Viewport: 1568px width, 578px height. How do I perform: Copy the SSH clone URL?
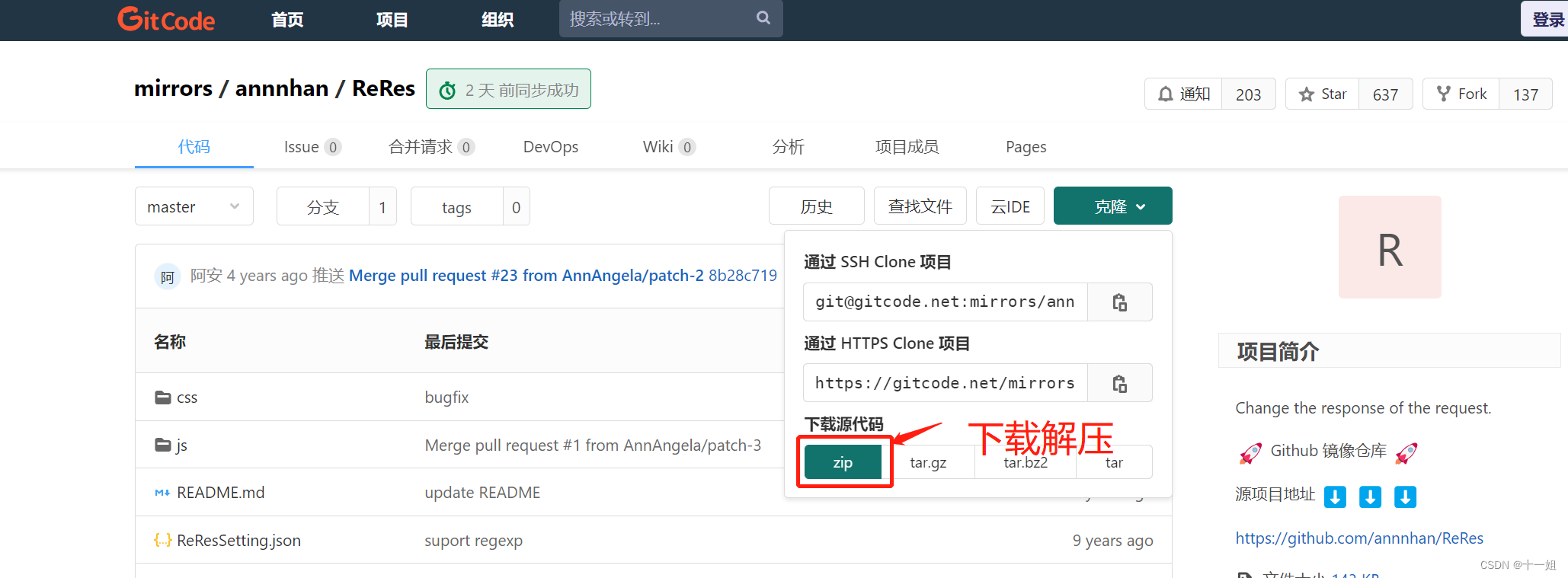(1119, 302)
